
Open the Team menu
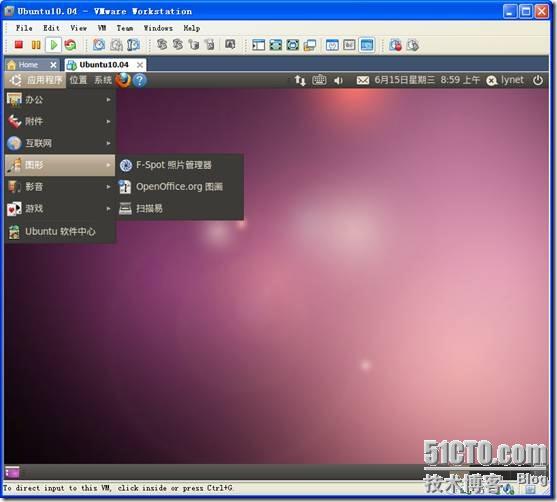tap(125, 28)
